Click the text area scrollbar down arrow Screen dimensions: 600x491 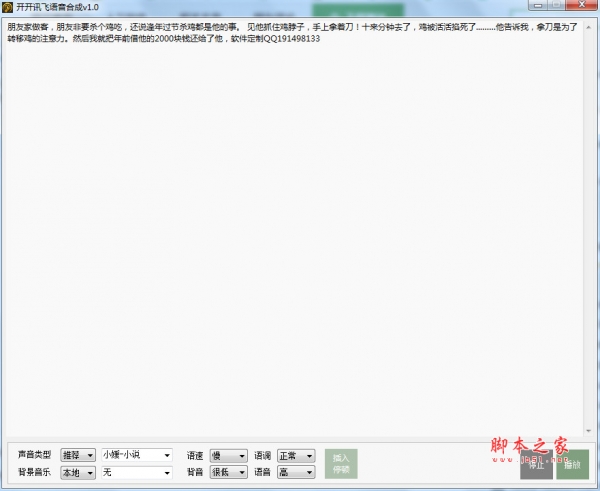[x=589, y=431]
